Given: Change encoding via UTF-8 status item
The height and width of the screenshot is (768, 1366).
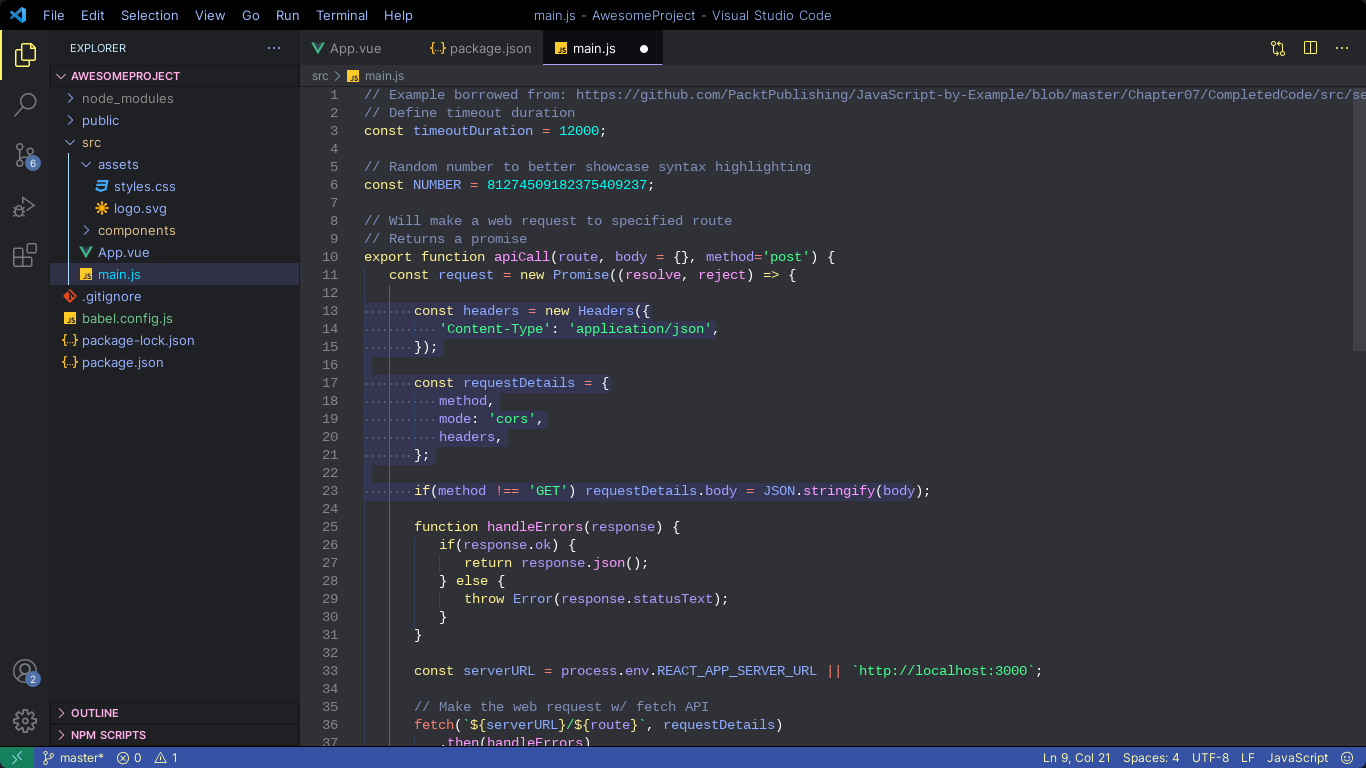Looking at the screenshot, I should pyautogui.click(x=1211, y=758).
